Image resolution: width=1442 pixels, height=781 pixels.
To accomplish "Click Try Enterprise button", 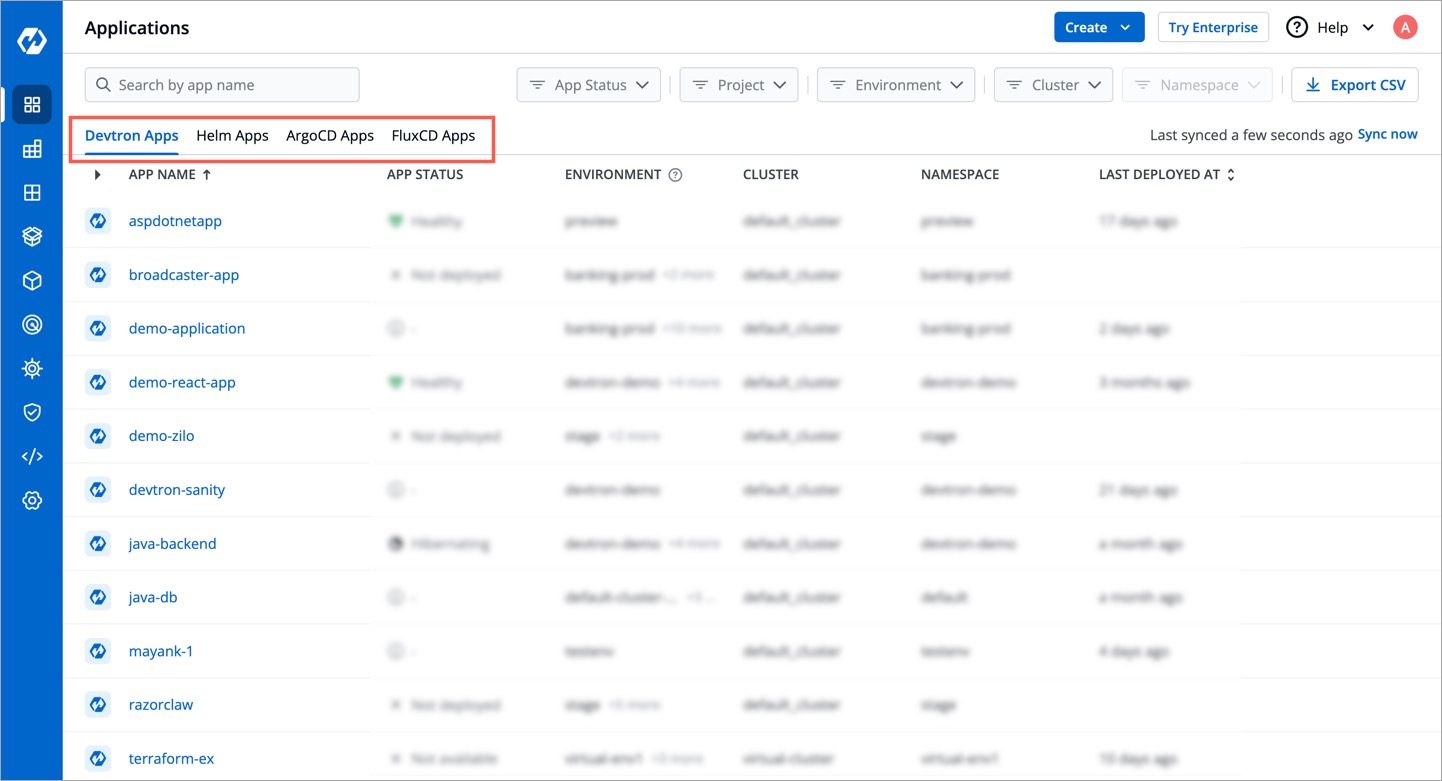I will pos(1213,28).
